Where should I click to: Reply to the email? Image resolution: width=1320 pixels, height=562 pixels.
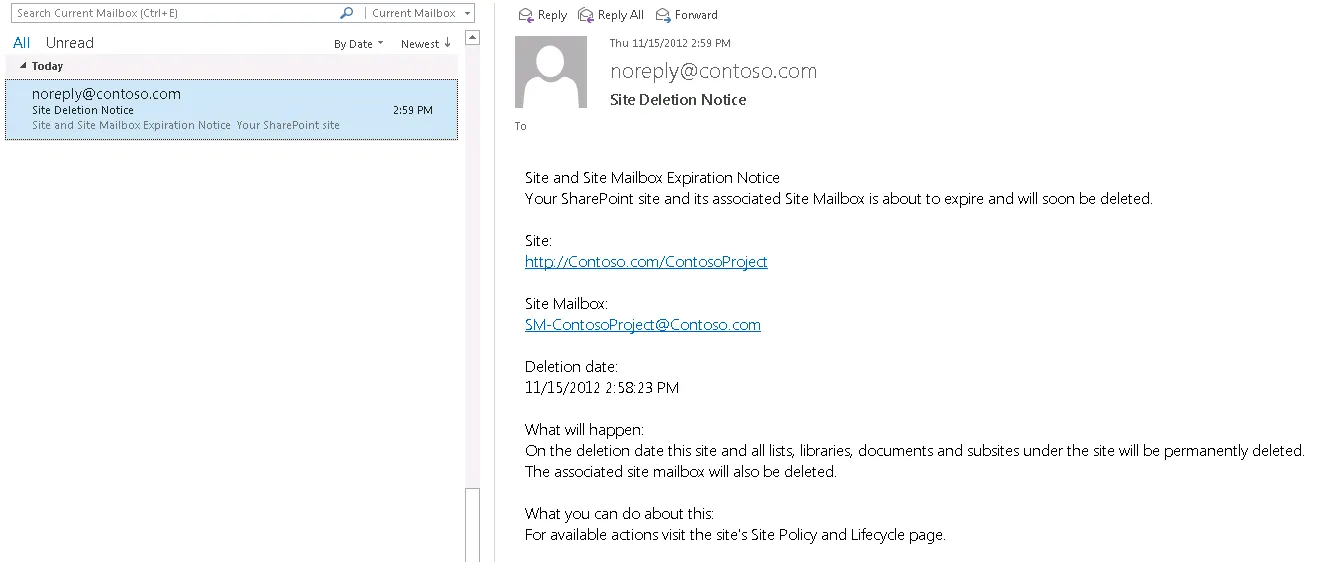542,15
